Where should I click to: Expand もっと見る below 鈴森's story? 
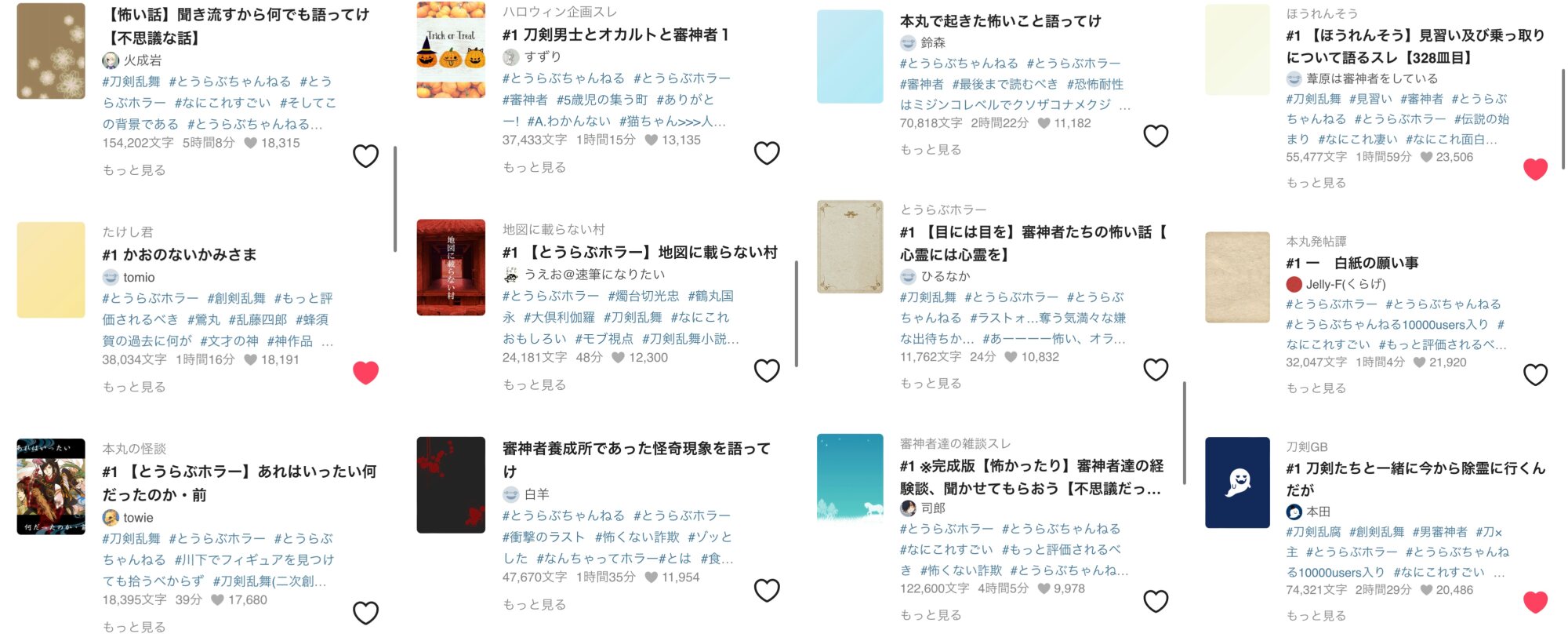[931, 150]
